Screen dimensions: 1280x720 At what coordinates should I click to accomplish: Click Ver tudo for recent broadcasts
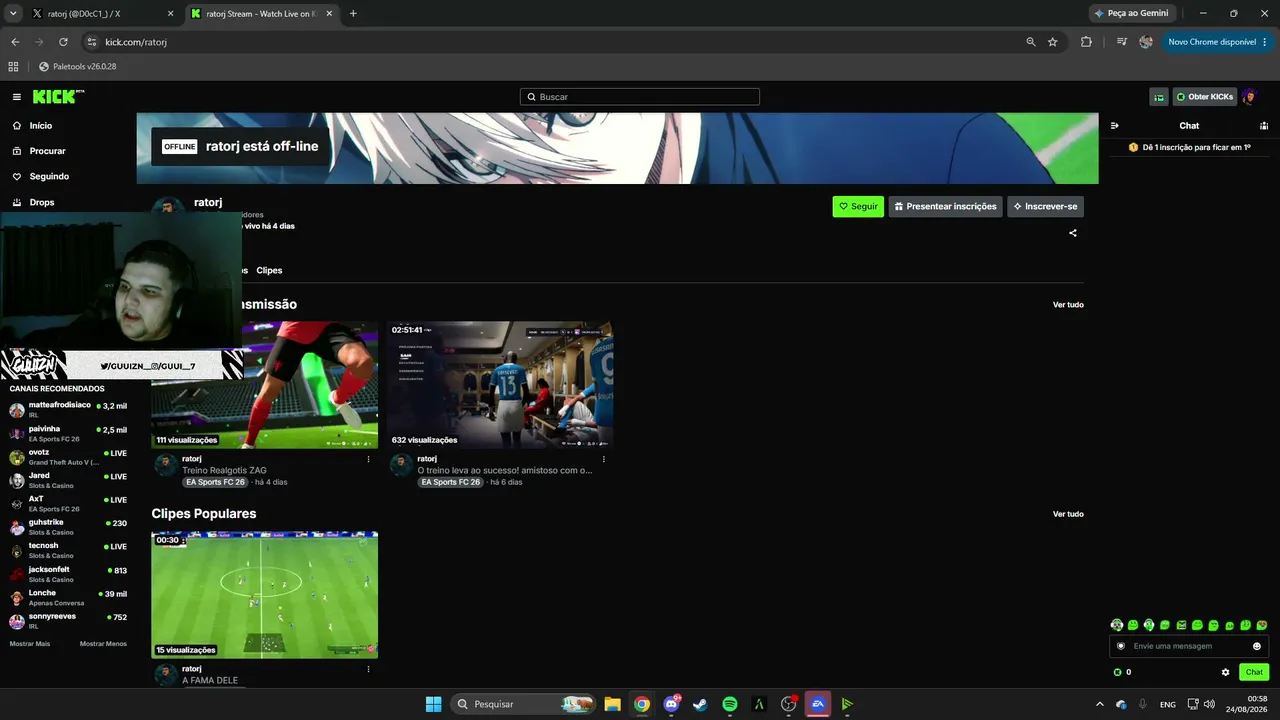(1068, 305)
